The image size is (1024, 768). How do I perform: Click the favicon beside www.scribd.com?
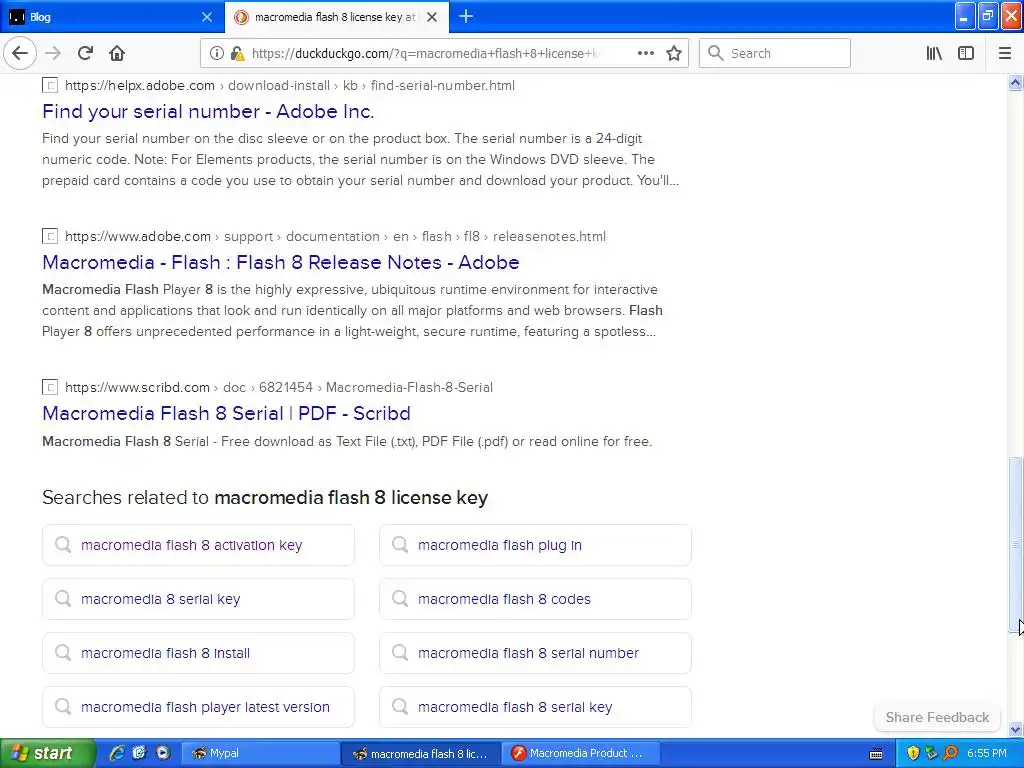pos(50,387)
